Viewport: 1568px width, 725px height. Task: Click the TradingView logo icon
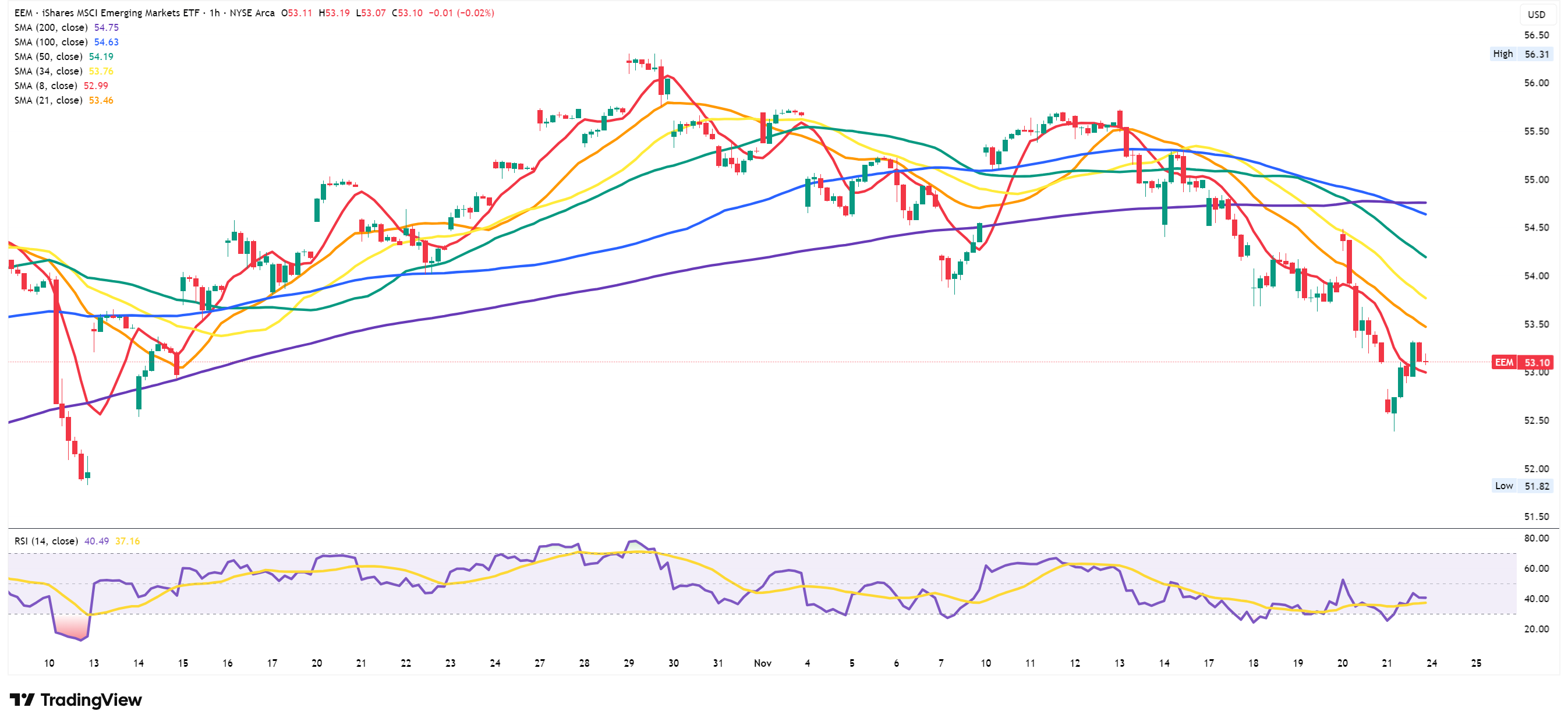(22, 699)
